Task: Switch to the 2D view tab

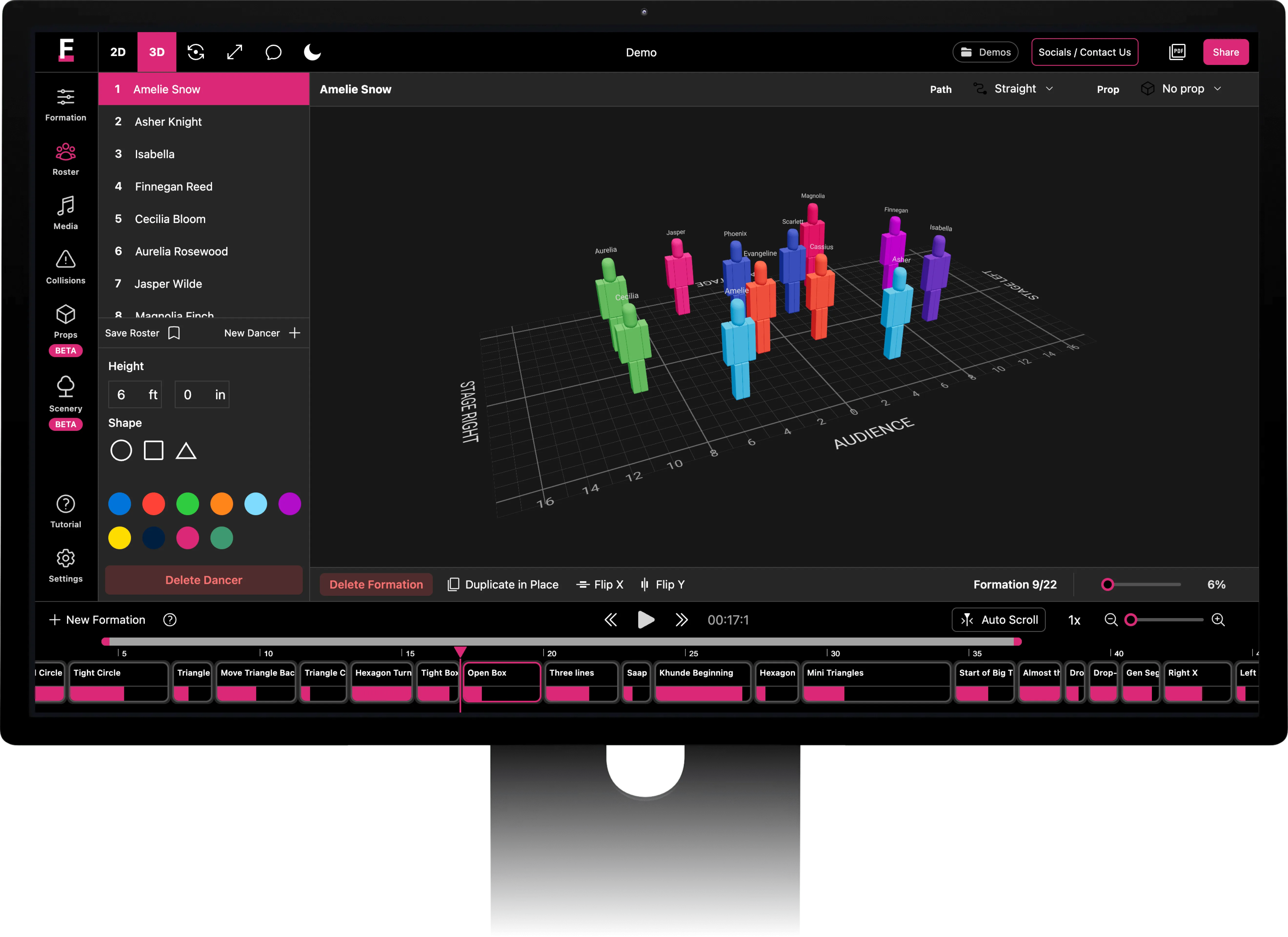Action: (118, 52)
